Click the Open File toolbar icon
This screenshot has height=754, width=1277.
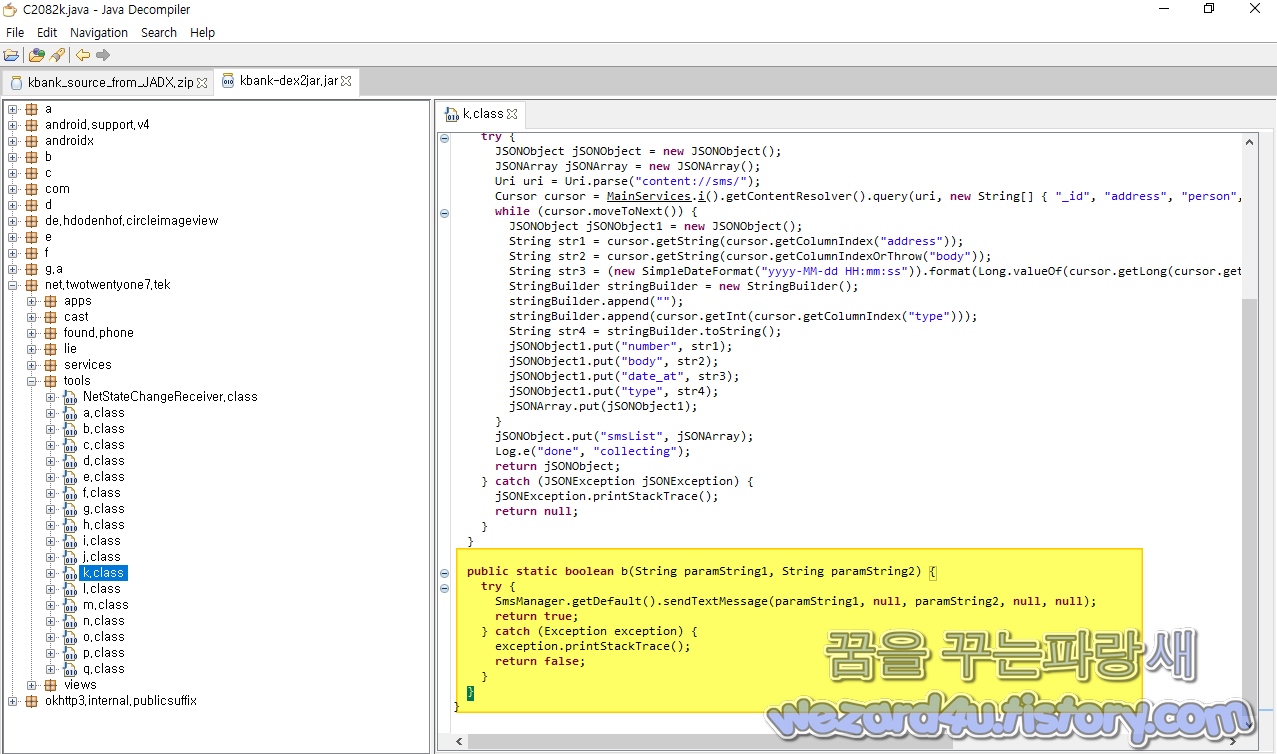[x=11, y=55]
